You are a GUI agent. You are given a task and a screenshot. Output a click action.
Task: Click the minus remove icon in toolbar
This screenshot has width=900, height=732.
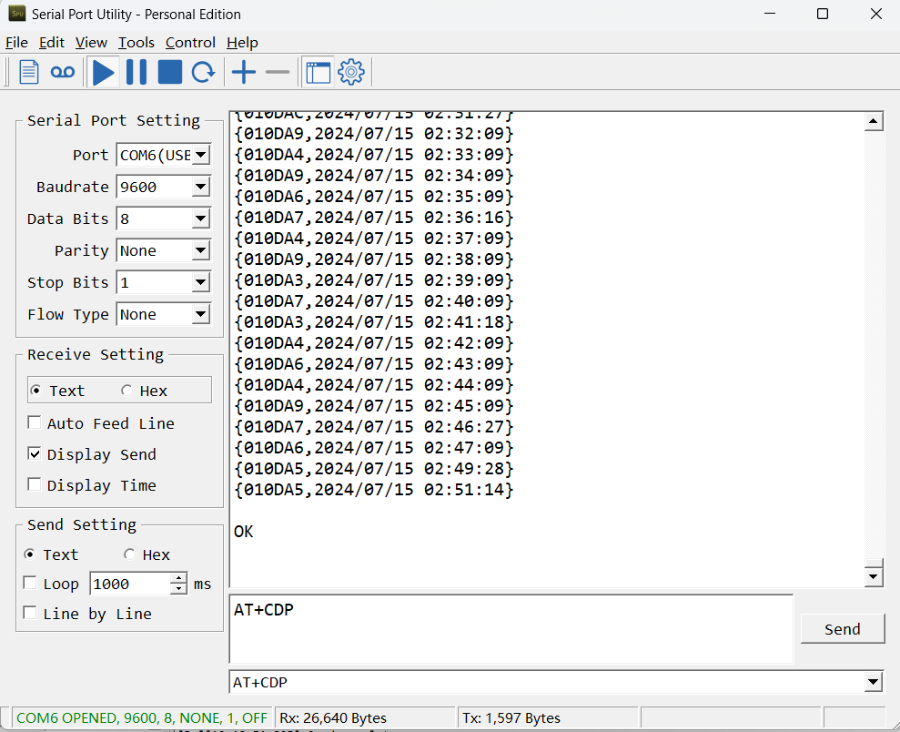pyautogui.click(x=278, y=72)
